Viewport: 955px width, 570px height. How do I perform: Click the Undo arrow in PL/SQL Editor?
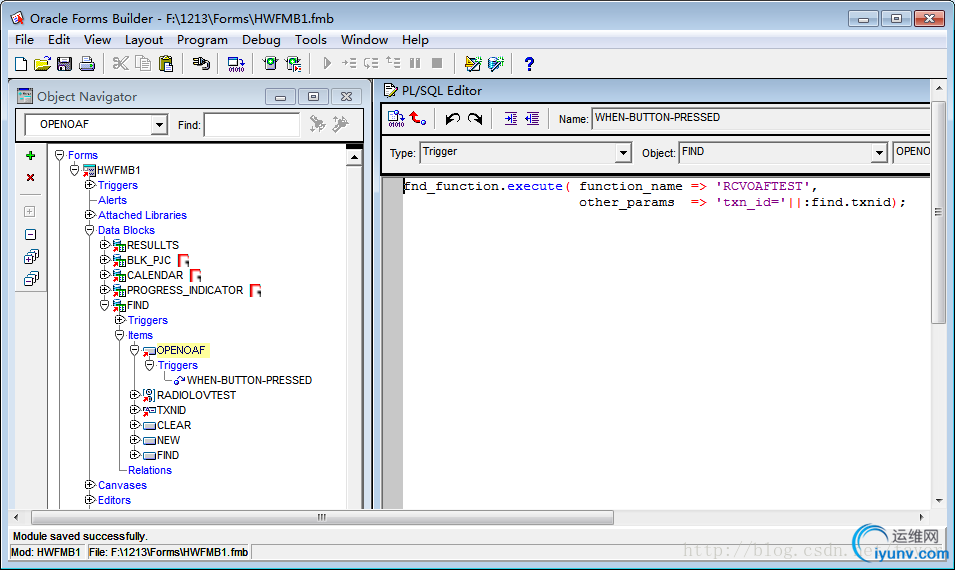coord(453,119)
